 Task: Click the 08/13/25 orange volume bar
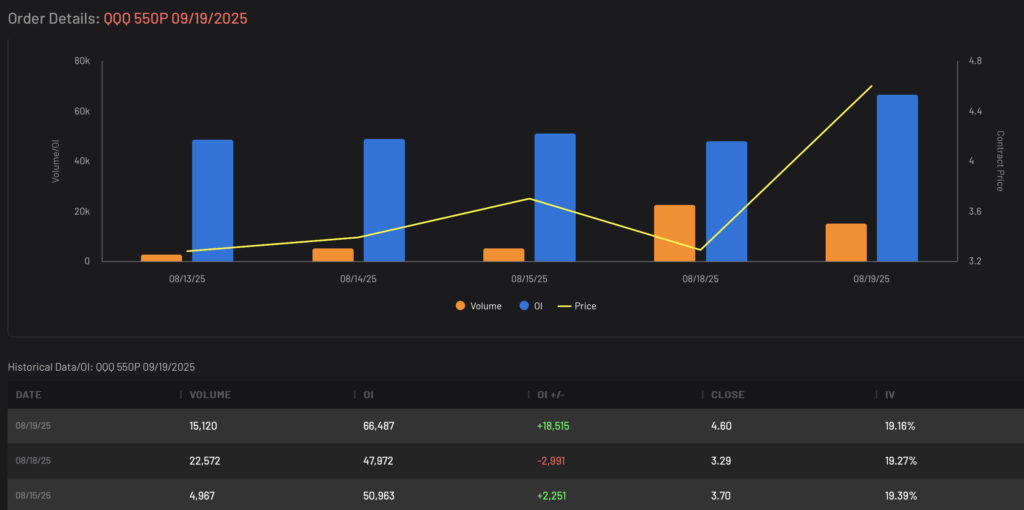[161, 258]
